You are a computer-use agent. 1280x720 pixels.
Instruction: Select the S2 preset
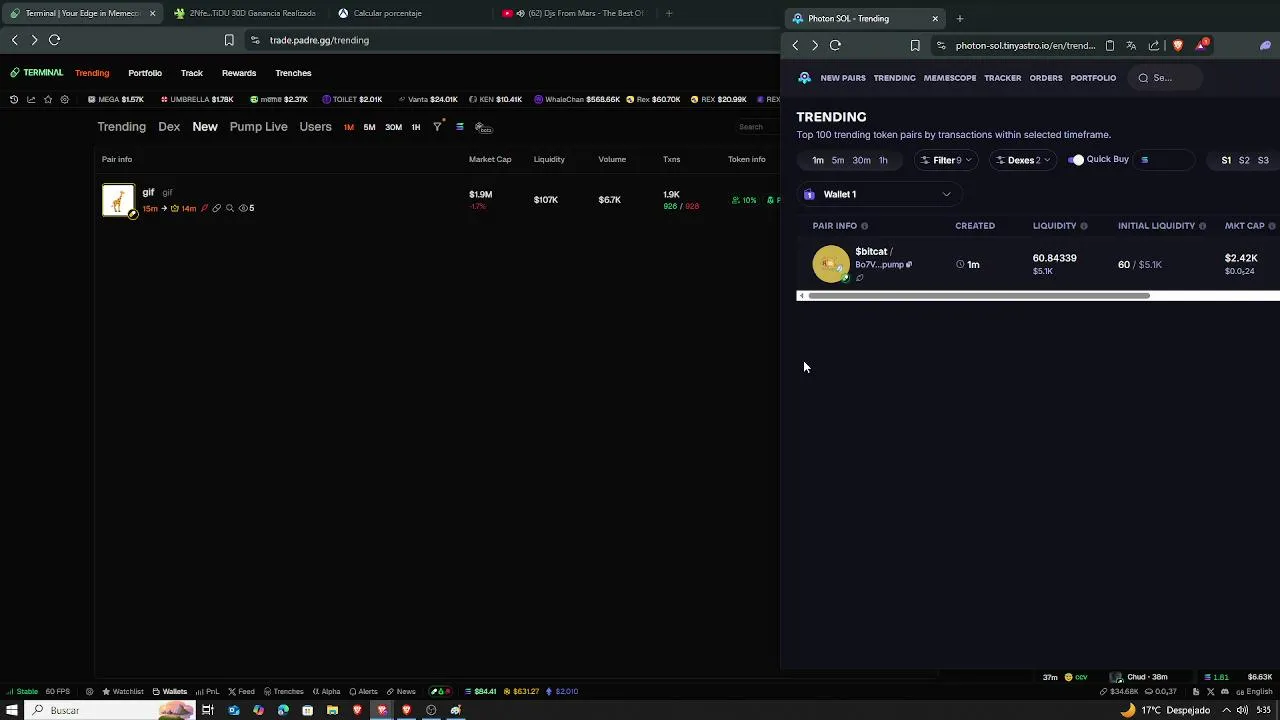click(x=1244, y=160)
